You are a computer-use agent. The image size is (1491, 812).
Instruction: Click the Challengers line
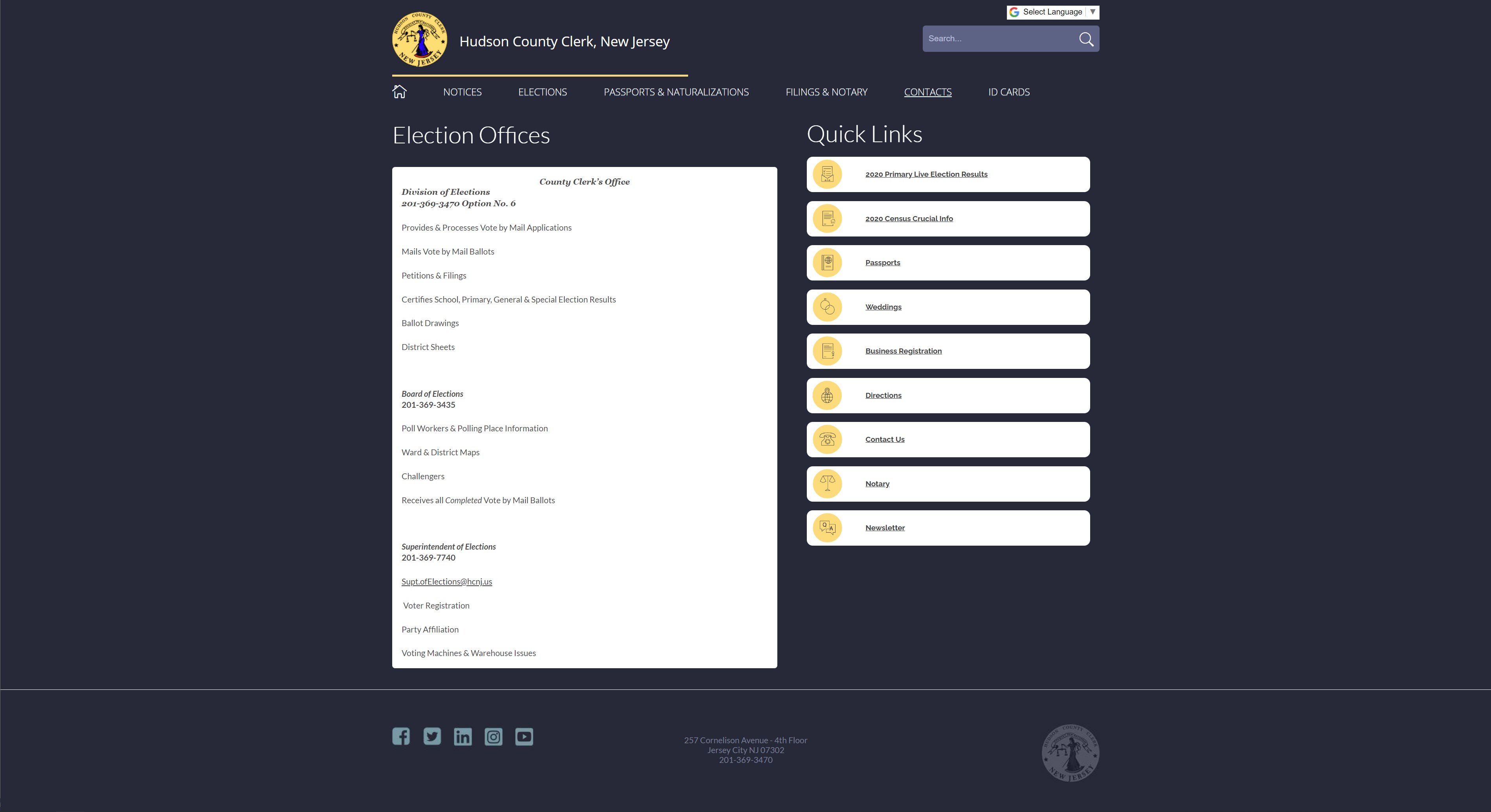click(x=423, y=477)
